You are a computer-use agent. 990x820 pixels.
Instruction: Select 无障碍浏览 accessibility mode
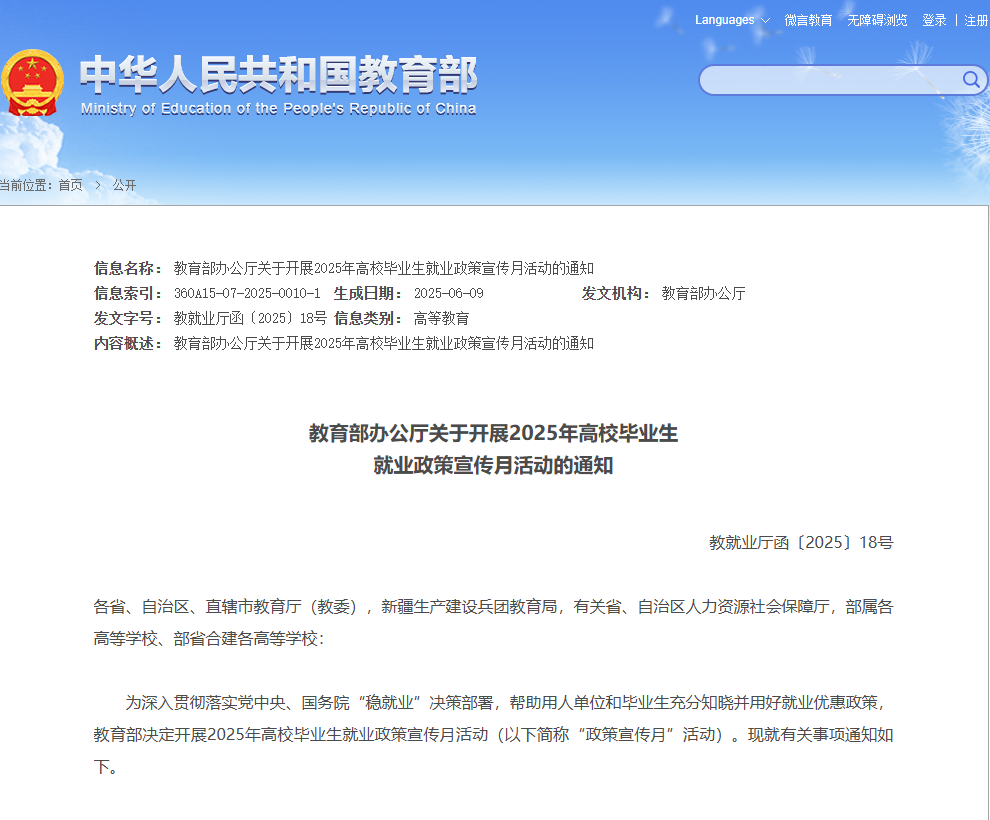point(877,20)
